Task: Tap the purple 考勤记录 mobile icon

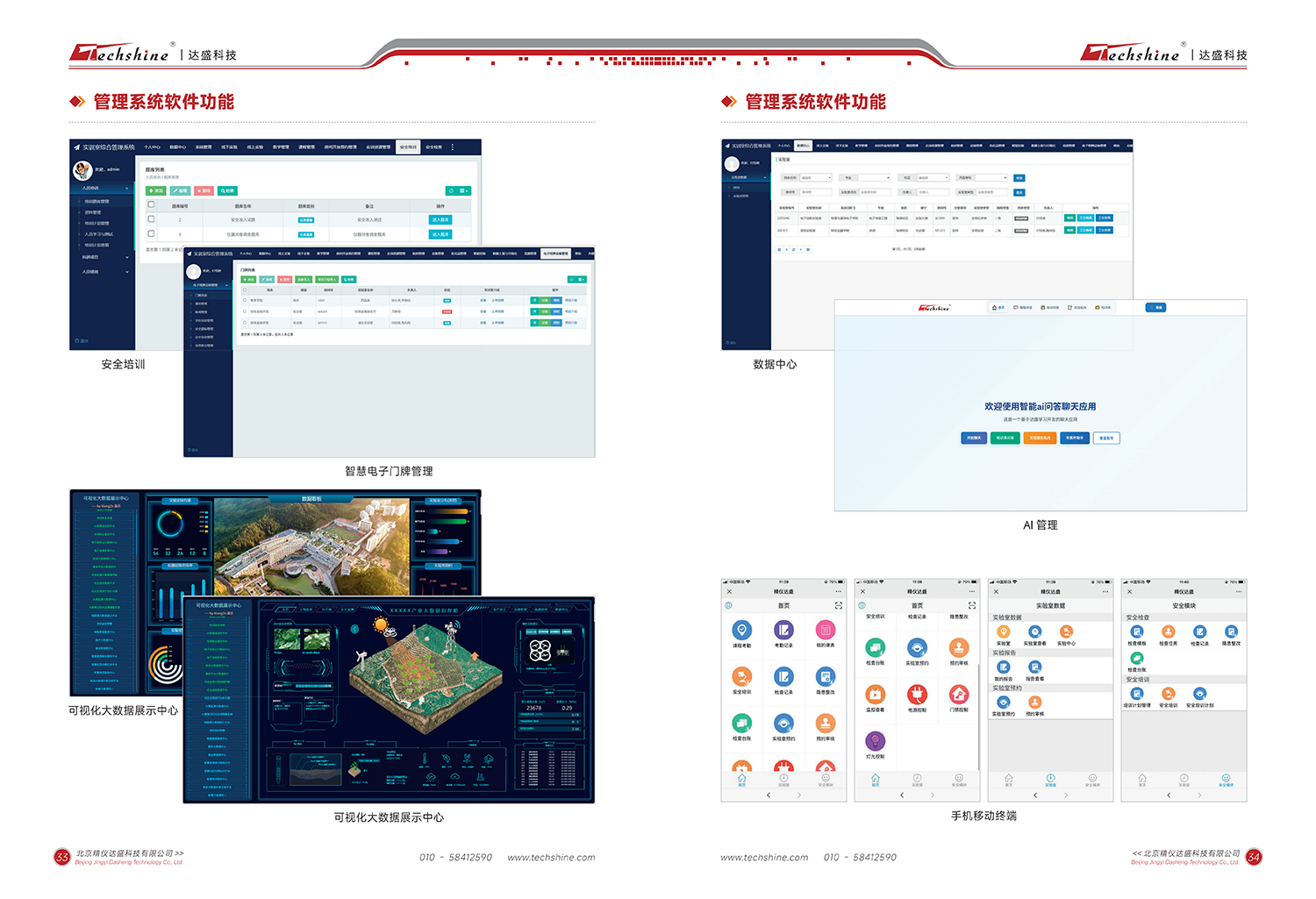Action: 783,631
